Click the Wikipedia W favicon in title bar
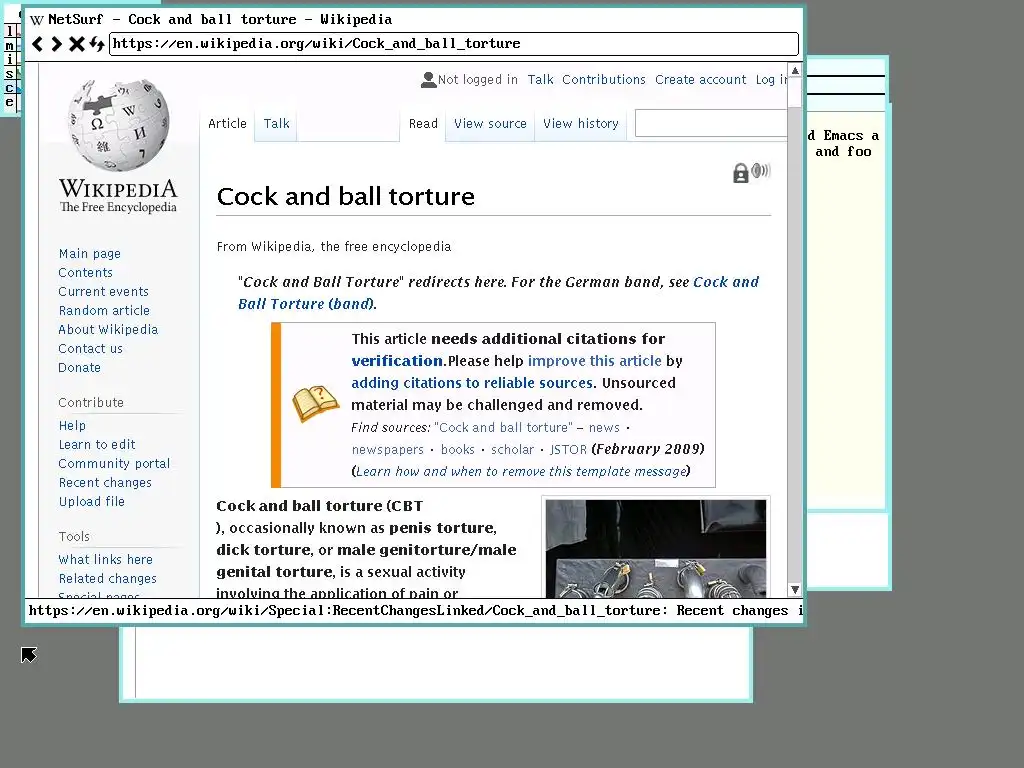1024x768 pixels. click(x=37, y=20)
